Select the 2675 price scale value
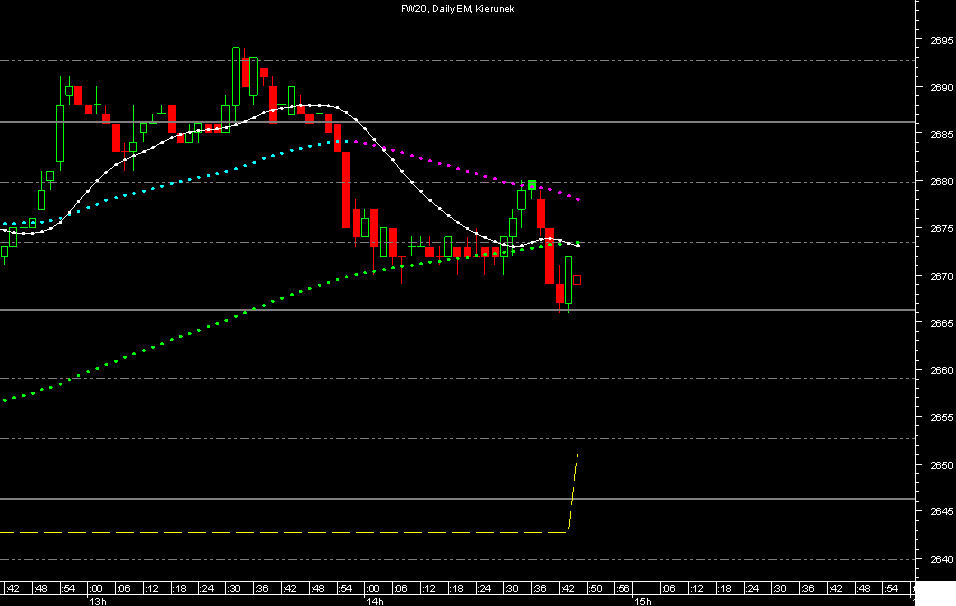 click(x=941, y=229)
